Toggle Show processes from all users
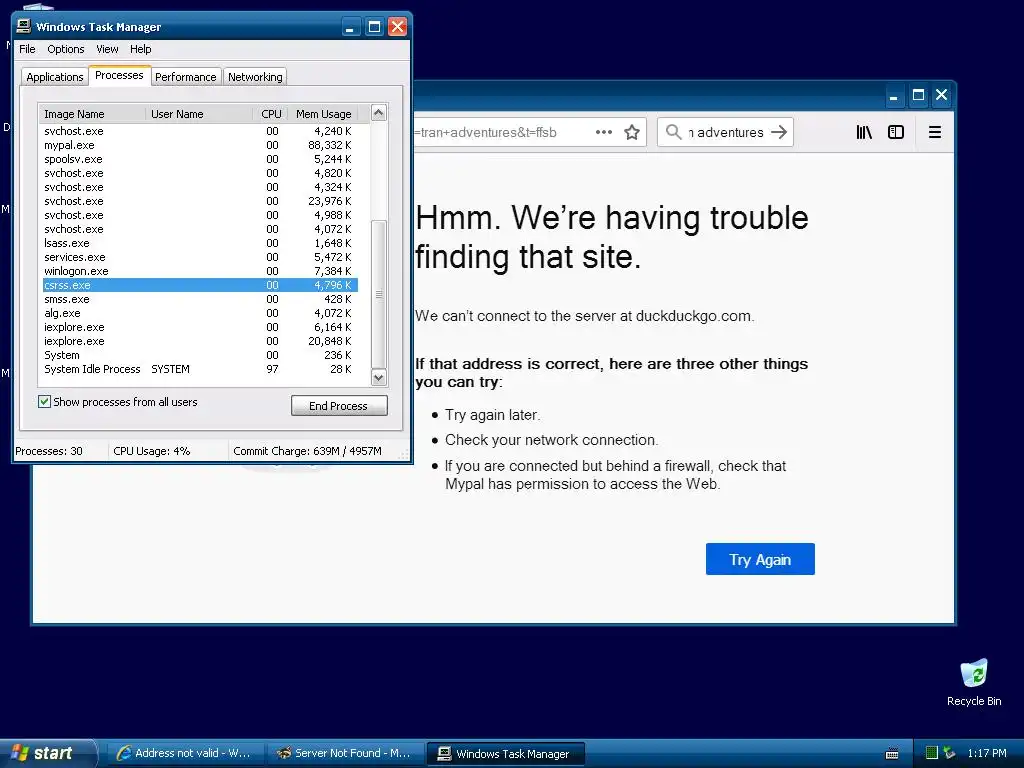1024x768 pixels. [44, 402]
